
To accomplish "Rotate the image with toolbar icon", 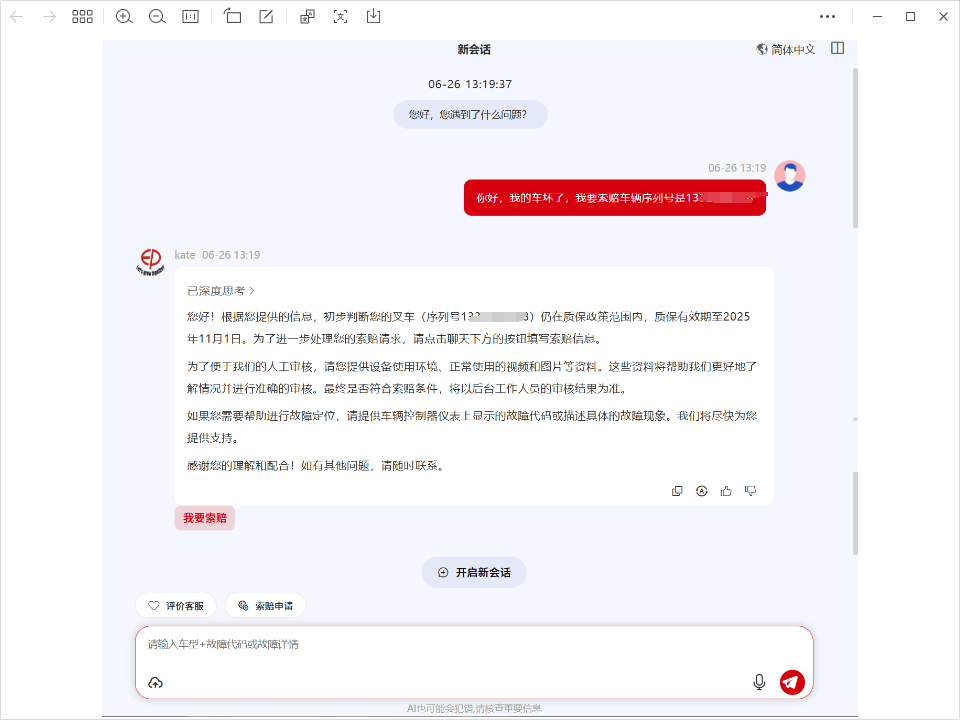I will pos(232,17).
